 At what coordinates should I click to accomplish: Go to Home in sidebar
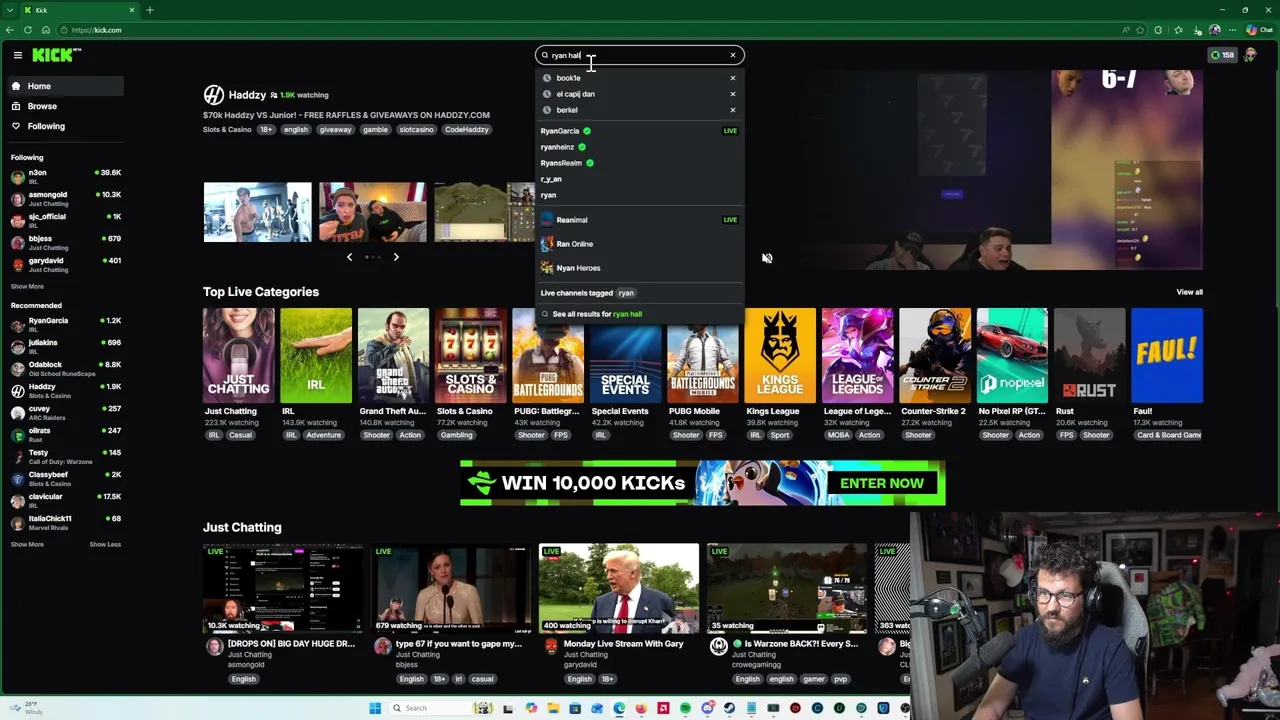click(64, 86)
